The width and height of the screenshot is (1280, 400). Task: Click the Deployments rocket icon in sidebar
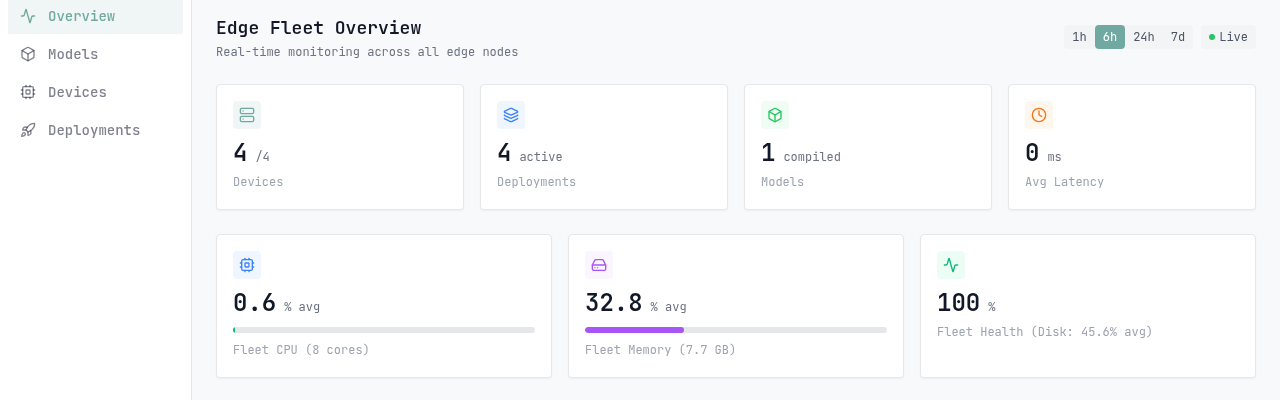(x=28, y=130)
